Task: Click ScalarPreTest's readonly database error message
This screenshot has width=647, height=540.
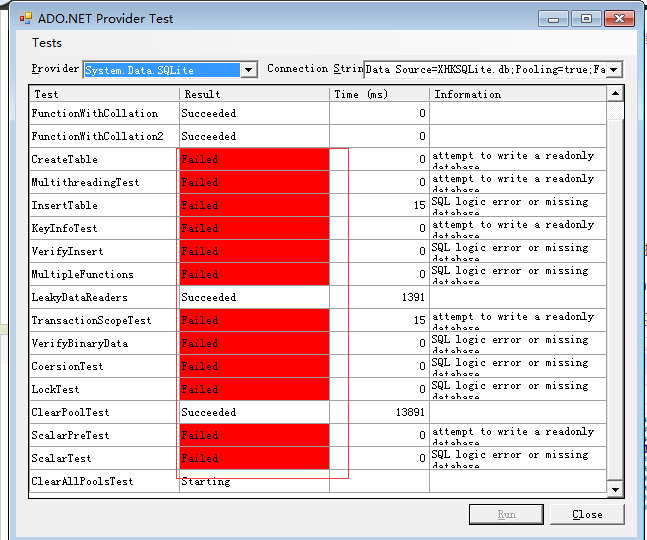Action: point(518,435)
